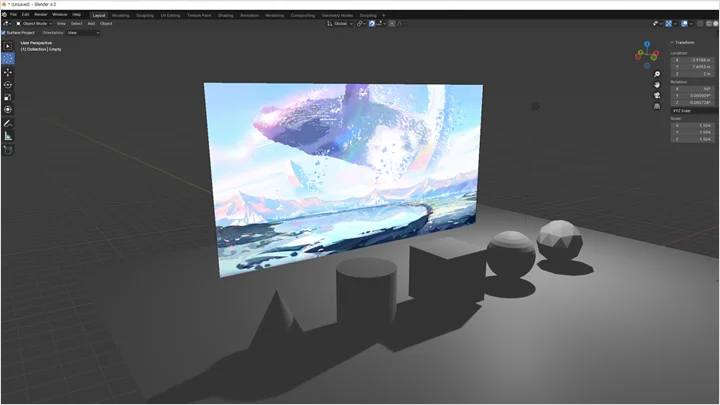
Task: Toggle snapping magnet button
Action: tap(372, 23)
